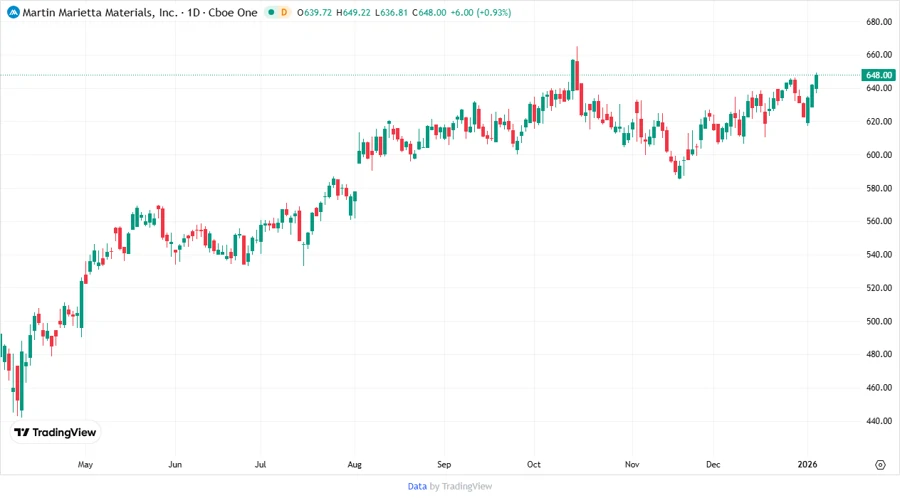The image size is (900, 498).
Task: Click the 640.00 price axis label
Action: click(879, 88)
